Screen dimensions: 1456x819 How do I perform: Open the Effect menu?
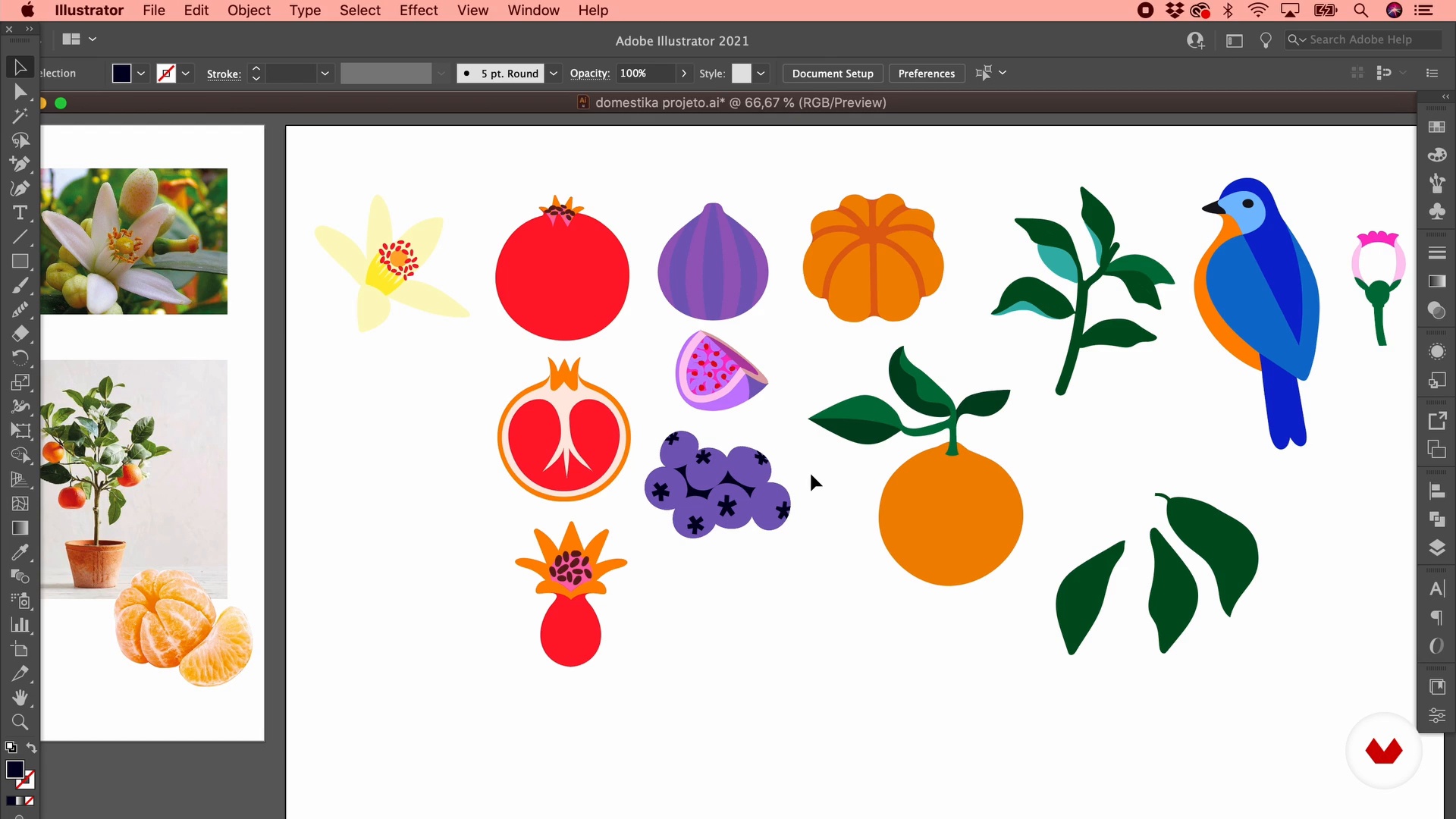coord(419,11)
